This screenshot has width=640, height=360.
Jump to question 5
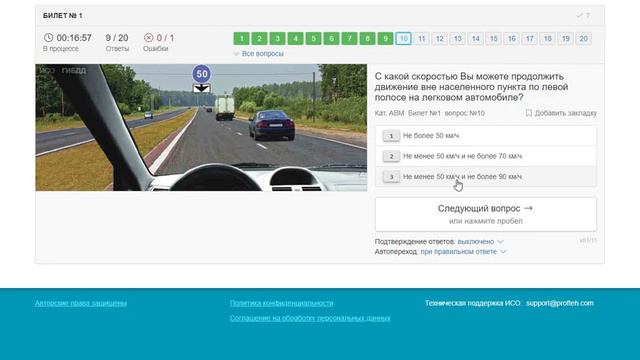tap(313, 39)
